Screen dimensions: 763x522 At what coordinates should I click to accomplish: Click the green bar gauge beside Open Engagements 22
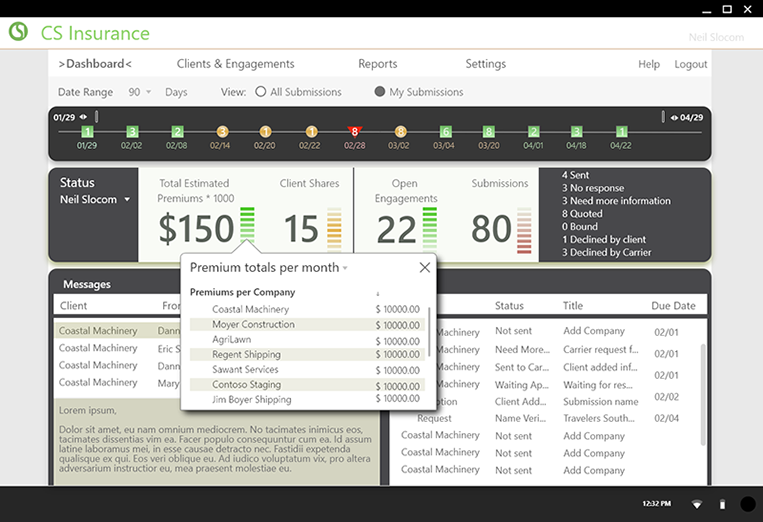[430, 227]
